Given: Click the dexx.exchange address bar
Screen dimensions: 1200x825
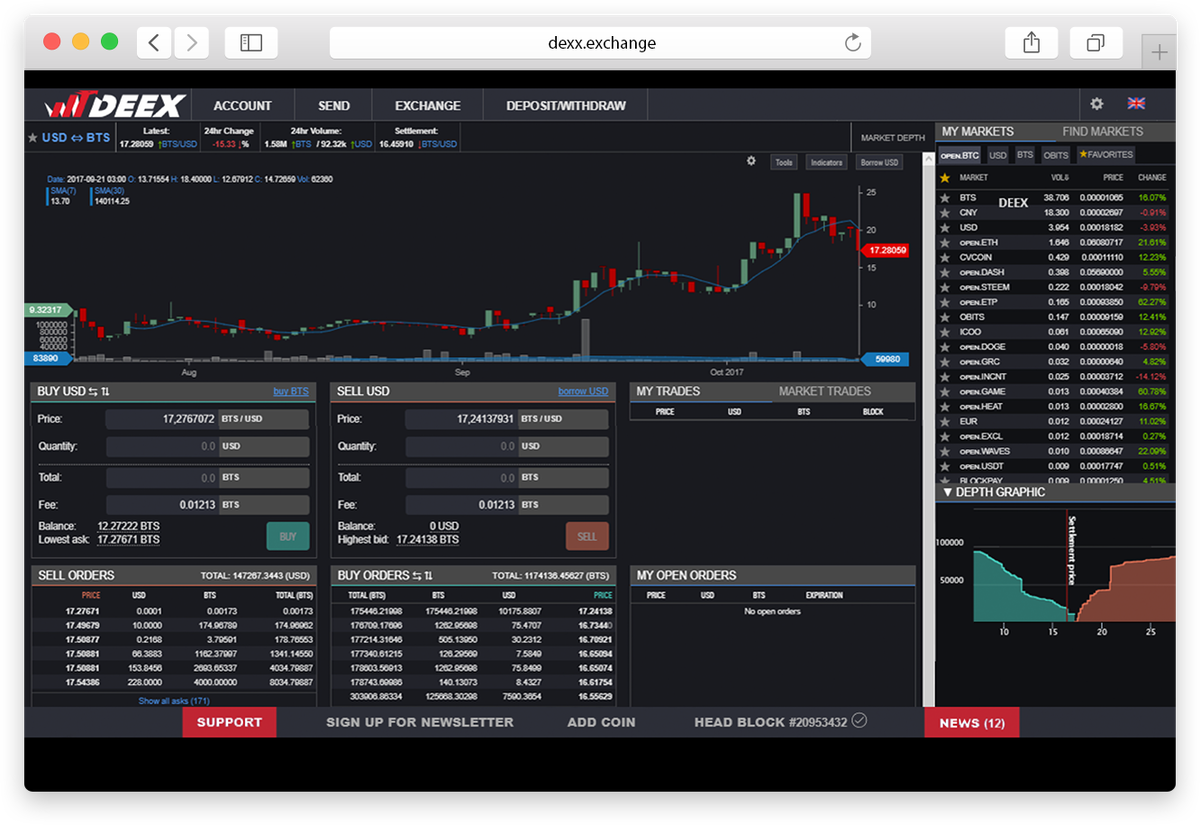Looking at the screenshot, I should [x=600, y=42].
